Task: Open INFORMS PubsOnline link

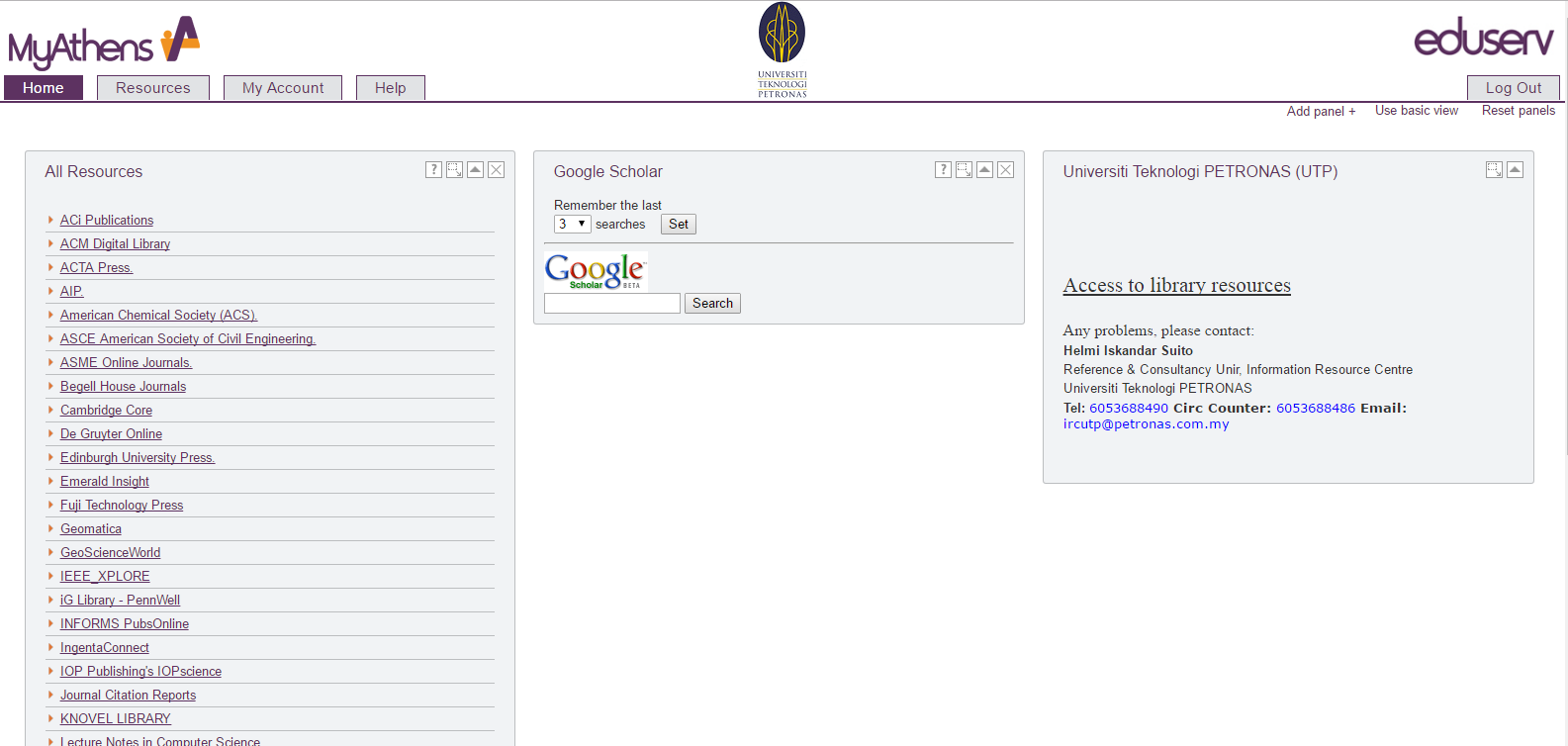Action: click(125, 623)
